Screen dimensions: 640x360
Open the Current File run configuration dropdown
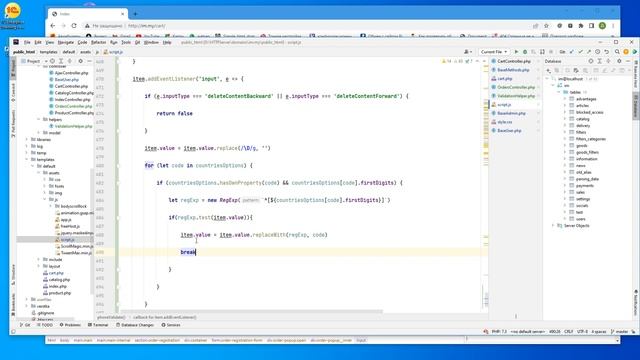pos(493,52)
